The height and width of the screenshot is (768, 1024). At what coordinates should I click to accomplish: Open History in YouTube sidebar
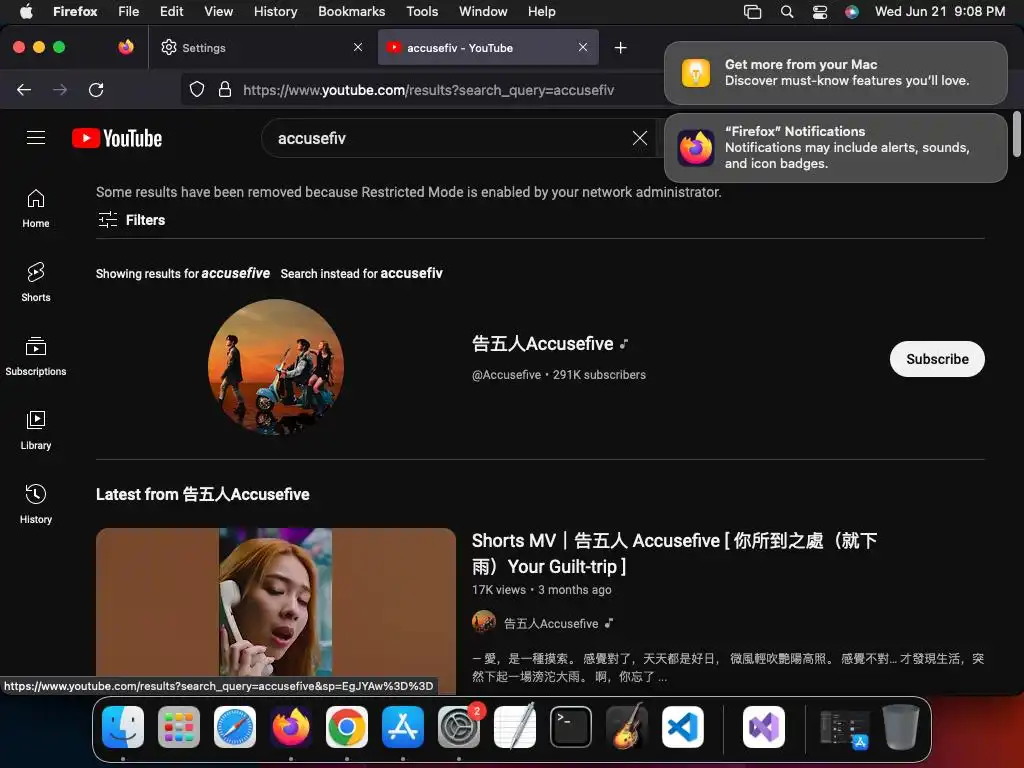[36, 504]
